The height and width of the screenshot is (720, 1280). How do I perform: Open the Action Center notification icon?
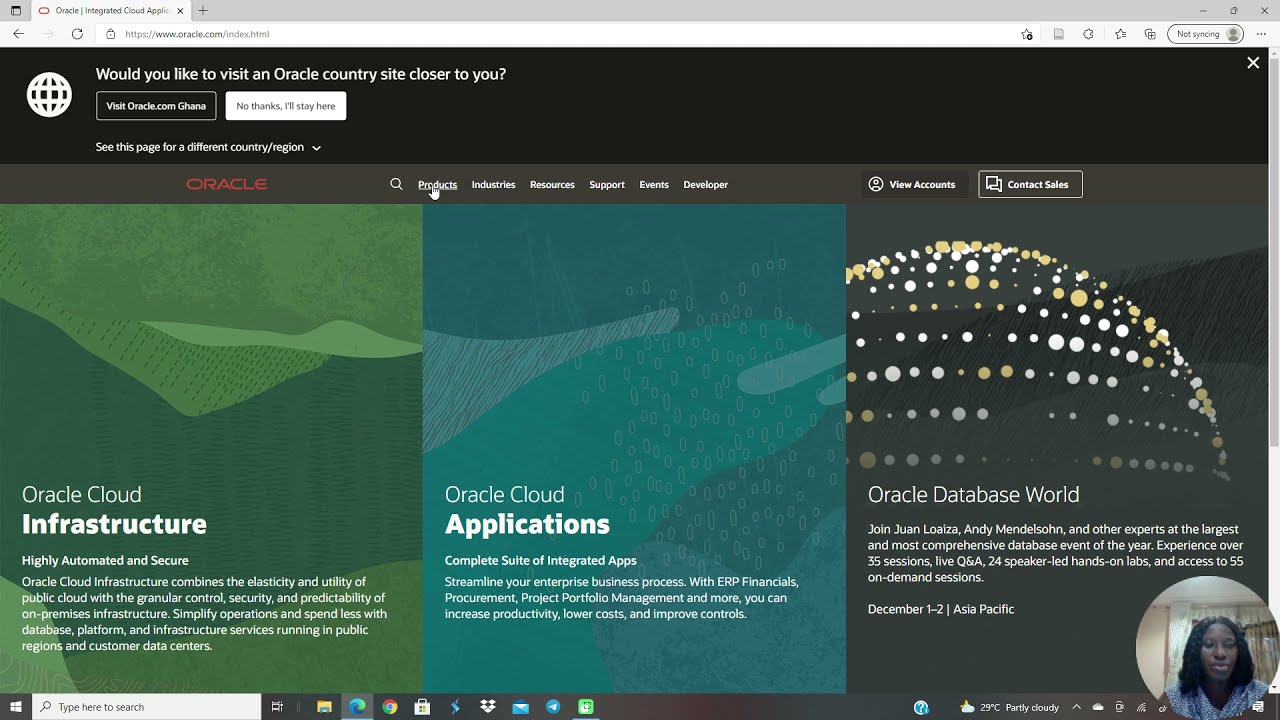[1258, 707]
